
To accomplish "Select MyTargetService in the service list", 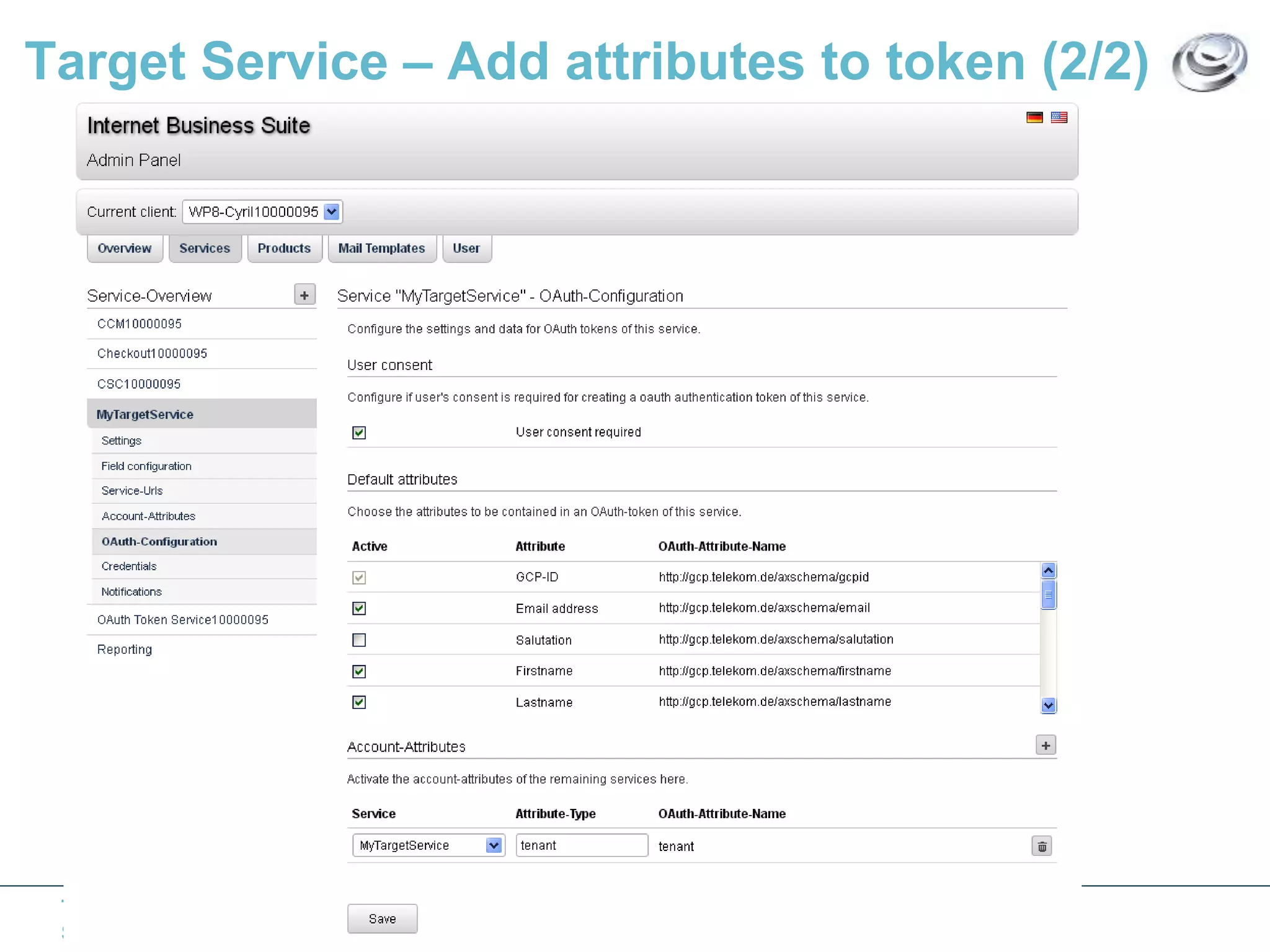I will [202, 414].
